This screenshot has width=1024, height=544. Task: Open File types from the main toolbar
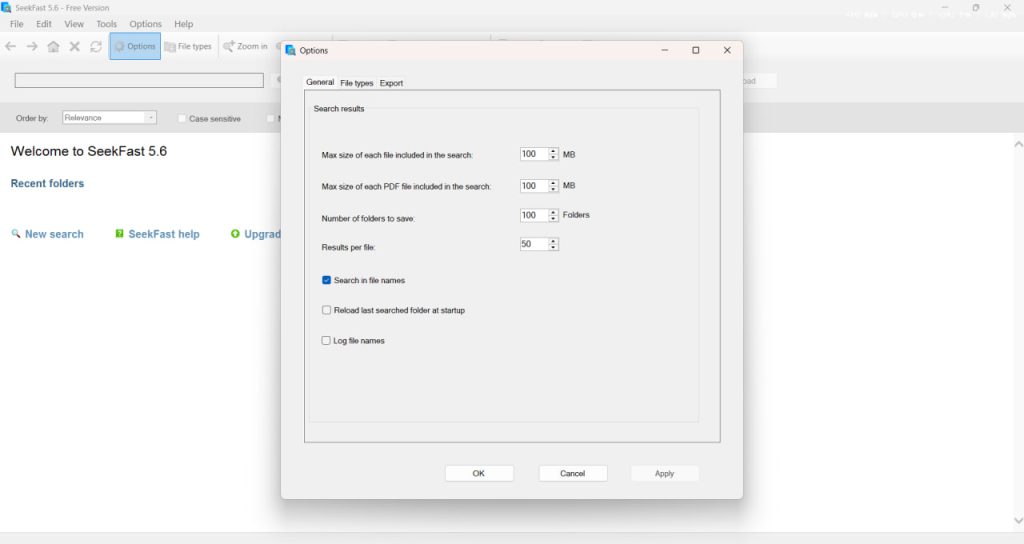pos(188,46)
